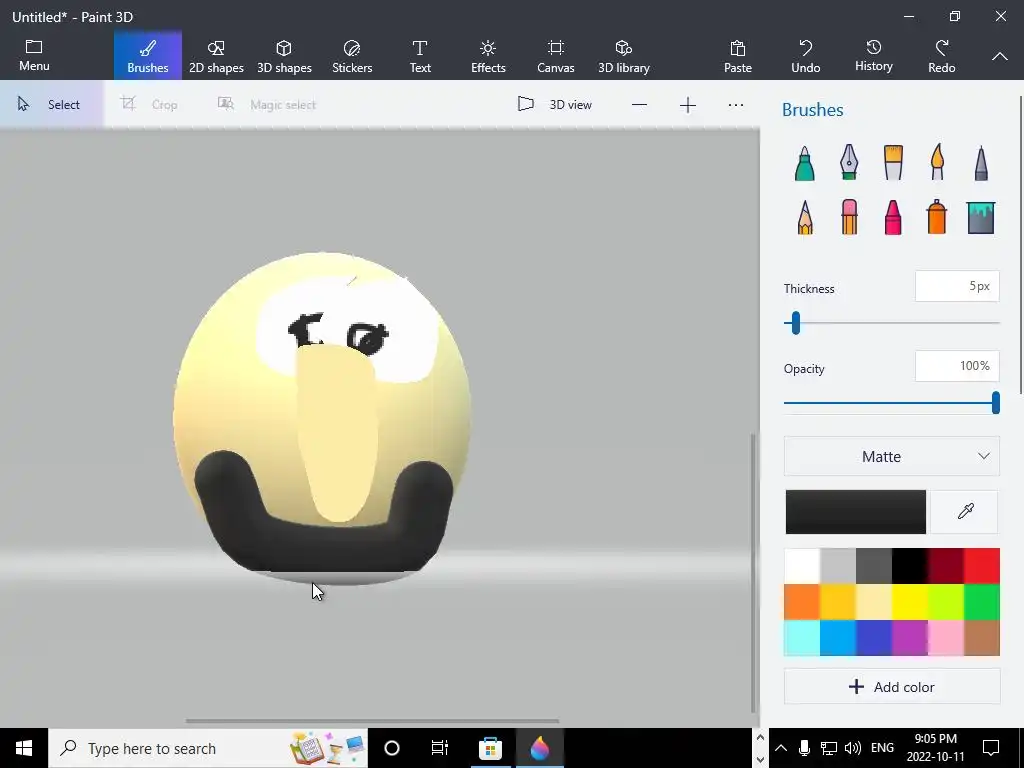This screenshot has width=1024, height=768.
Task: Choose the sky blue color swatch
Action: [x=838, y=637]
